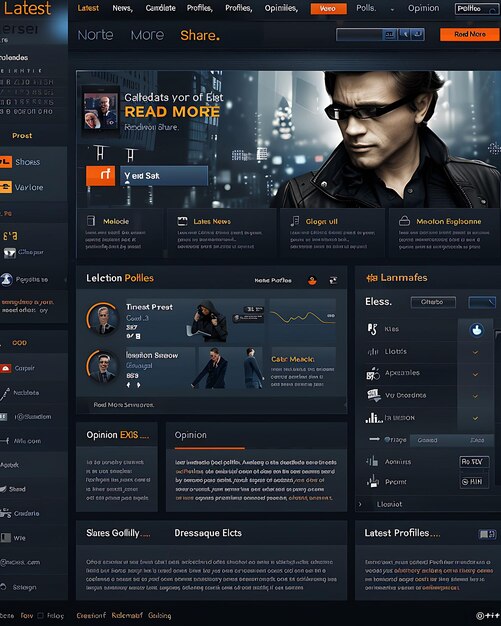Click the button in Aonnirs row
Viewport: 501px width, 626px height.
[474, 462]
